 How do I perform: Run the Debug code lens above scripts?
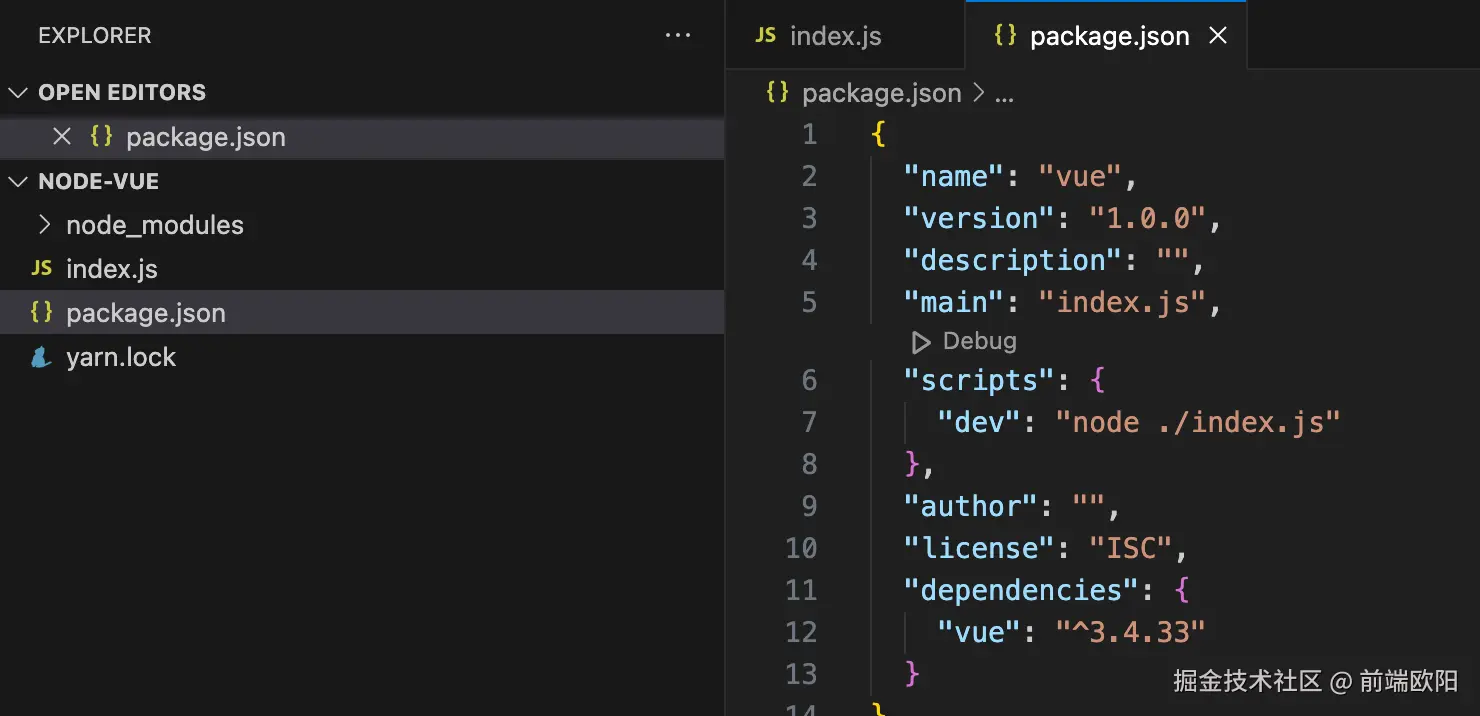[x=978, y=341]
